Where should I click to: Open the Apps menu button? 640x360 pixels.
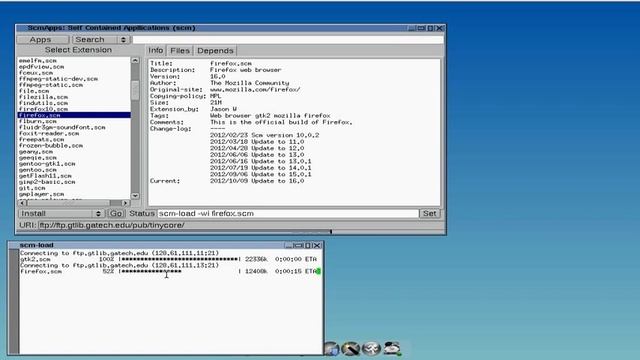tap(43, 40)
